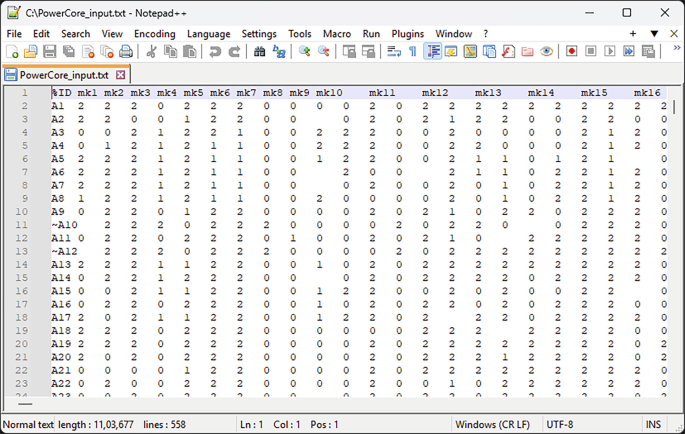This screenshot has height=434, width=685.
Task: Click the New file toolbar icon
Action: pyautogui.click(x=12, y=52)
